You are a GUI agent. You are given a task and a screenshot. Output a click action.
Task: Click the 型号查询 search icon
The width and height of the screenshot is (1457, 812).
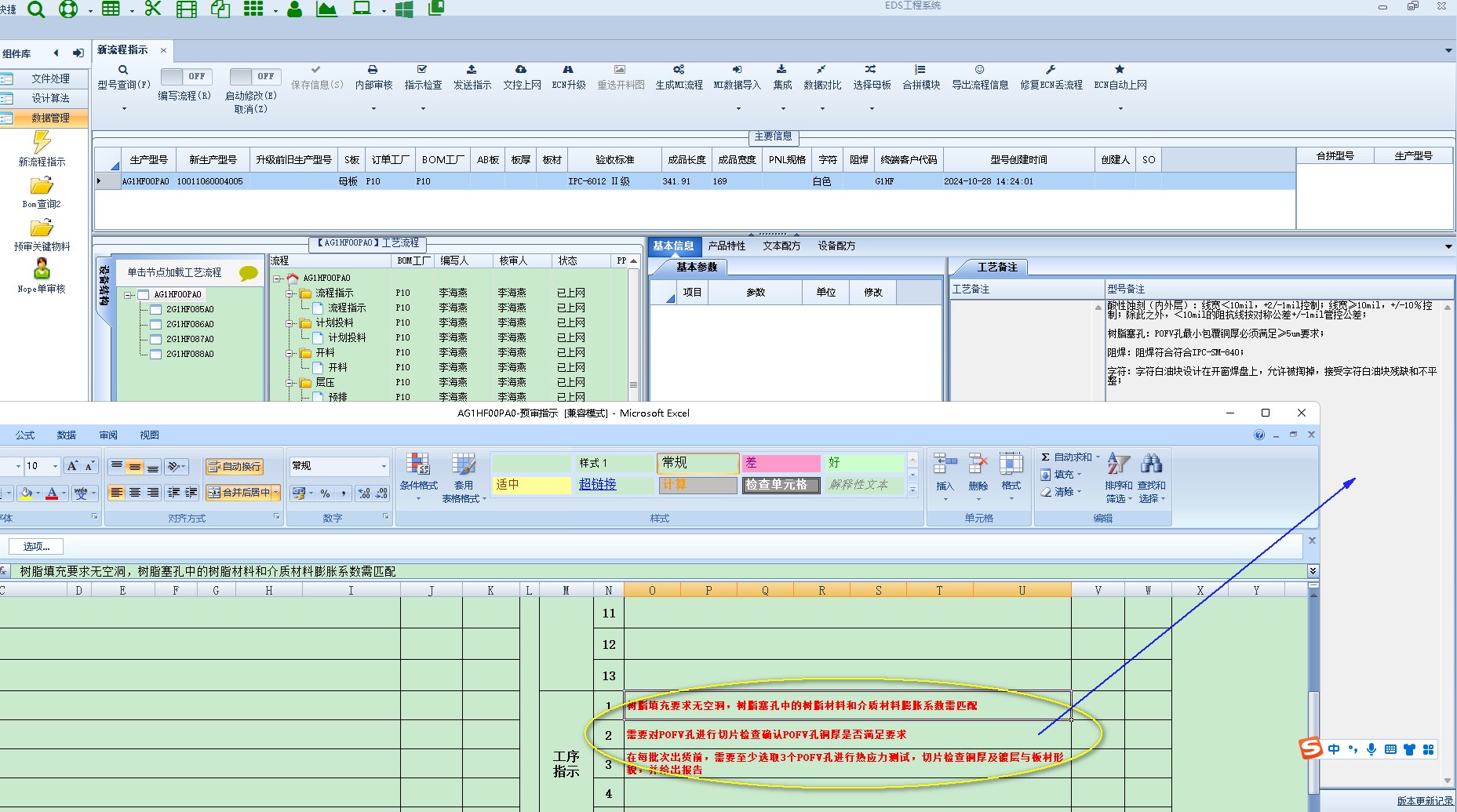click(x=123, y=70)
